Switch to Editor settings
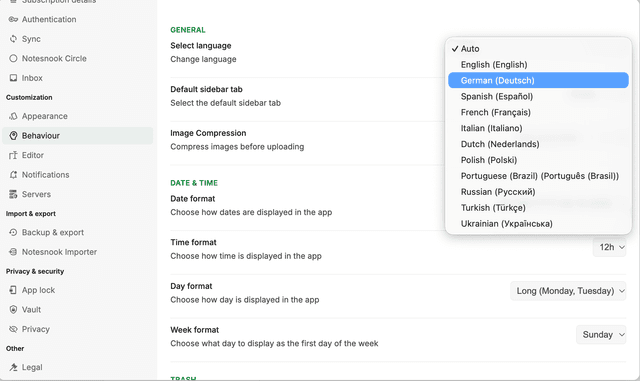The width and height of the screenshot is (640, 381). tap(78, 155)
